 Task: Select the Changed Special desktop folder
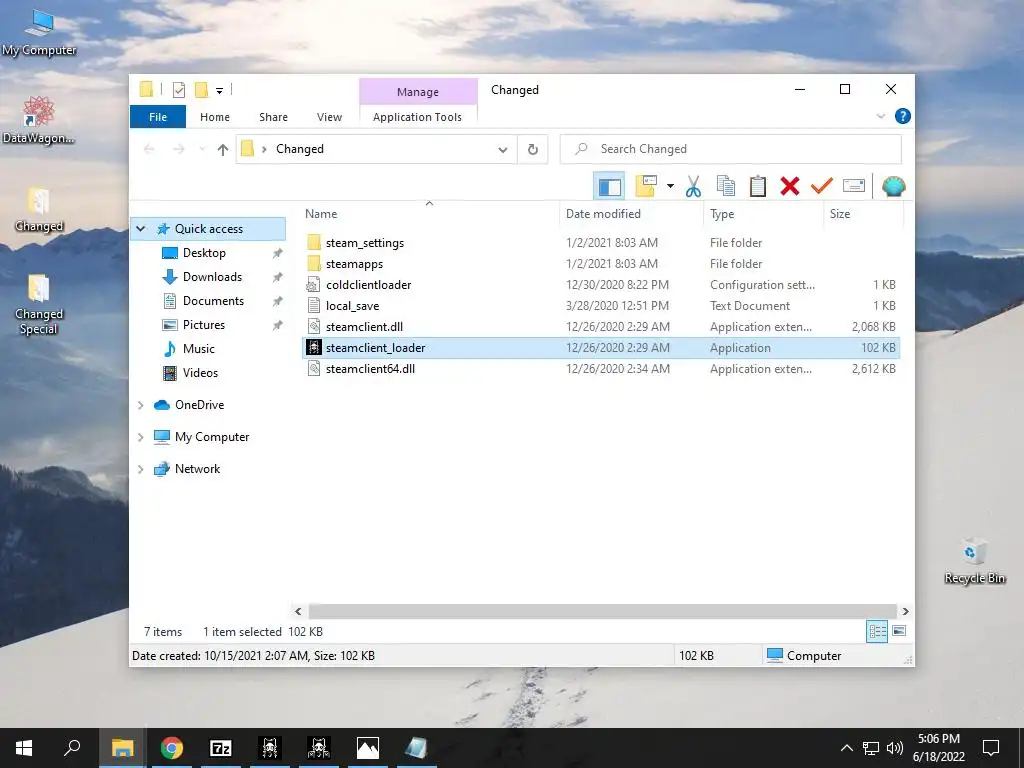[39, 305]
